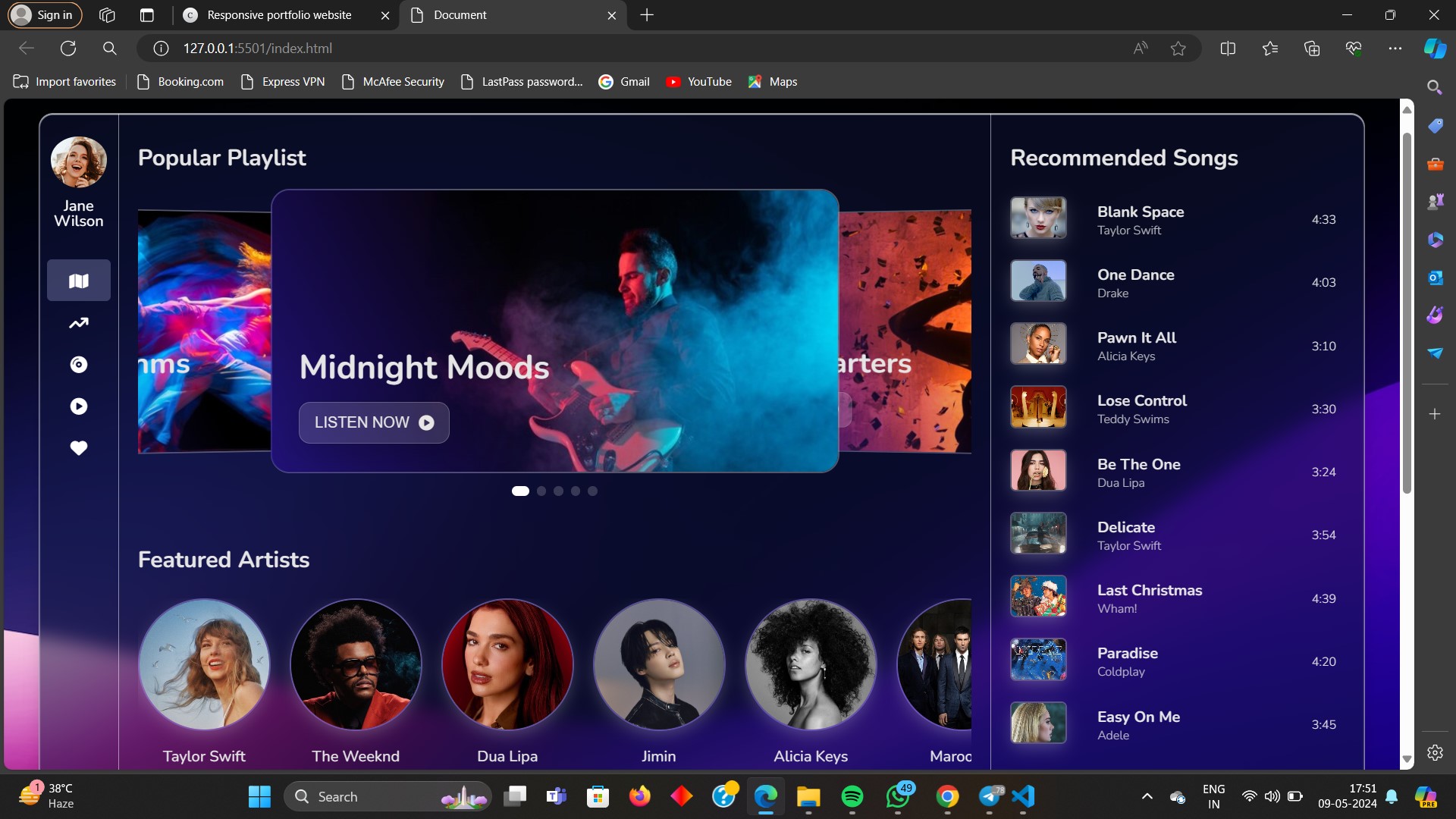Image resolution: width=1456 pixels, height=819 pixels.
Task: Open Blank Space by Taylor Swift song
Action: tap(1174, 219)
